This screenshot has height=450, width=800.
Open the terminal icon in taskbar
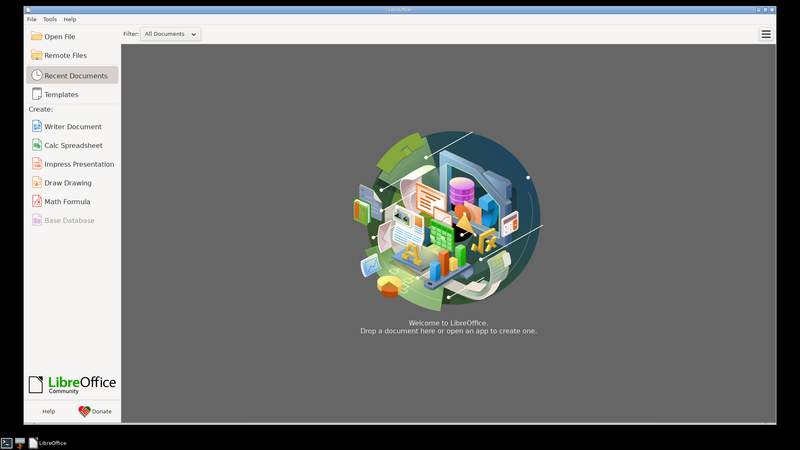pos(6,443)
